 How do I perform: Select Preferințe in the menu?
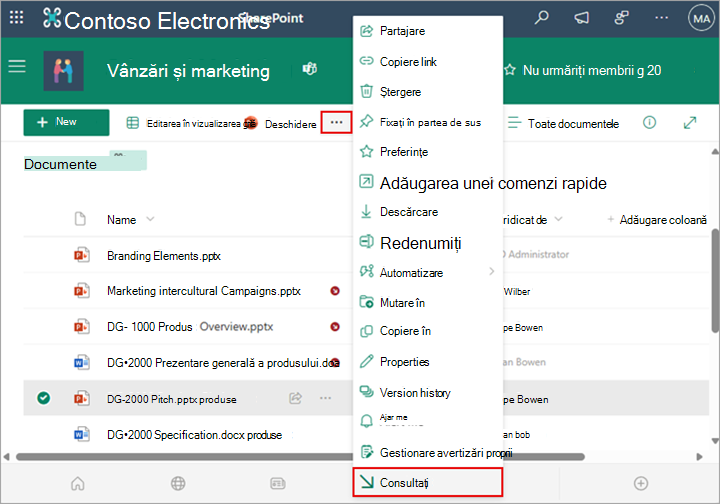[428, 151]
